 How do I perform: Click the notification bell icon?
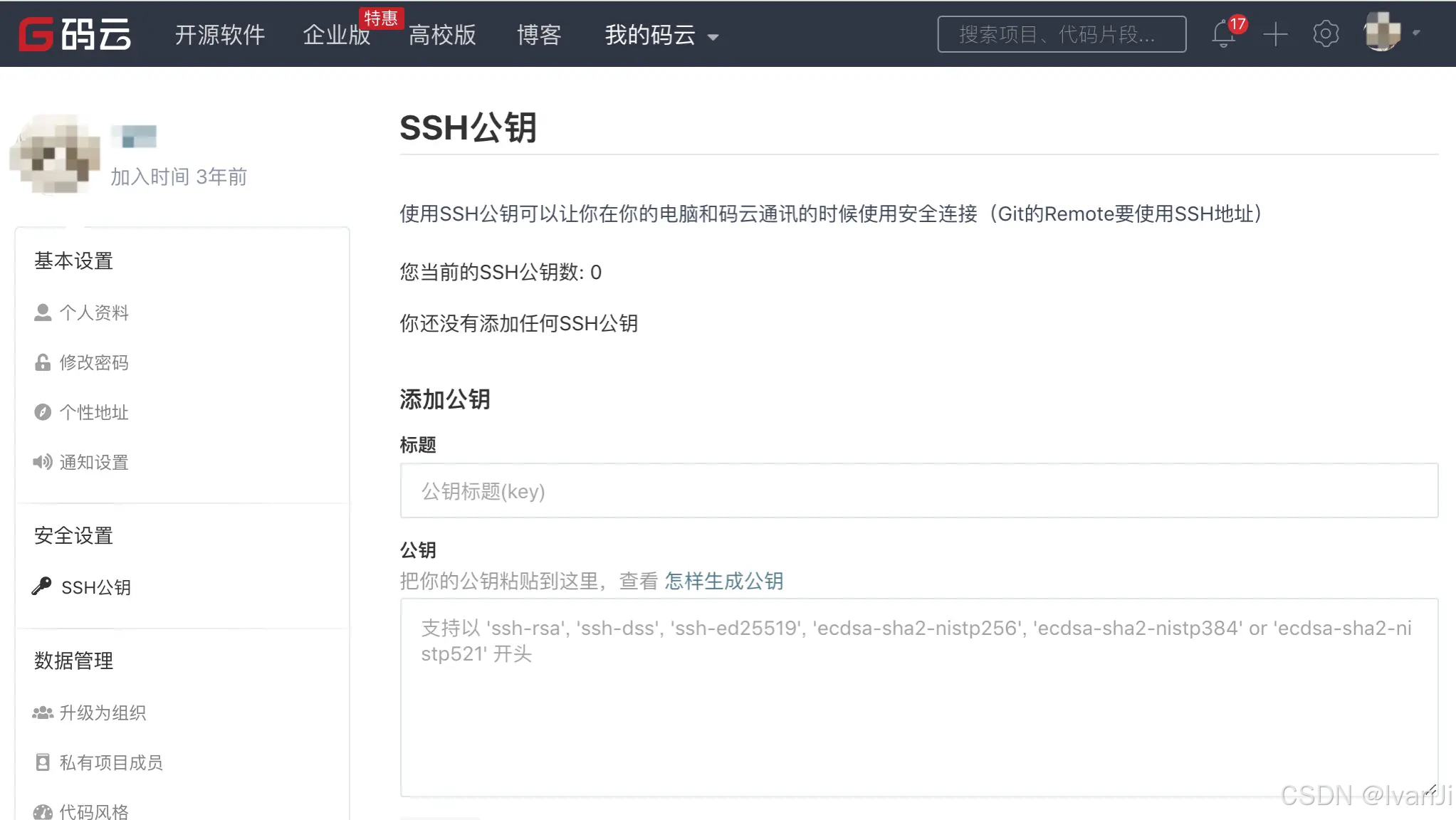click(x=1224, y=34)
